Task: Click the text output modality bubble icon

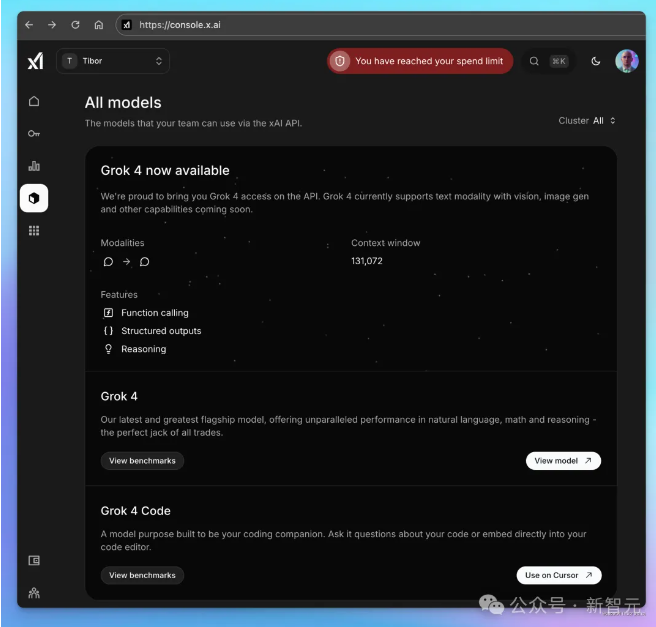Action: [x=144, y=262]
